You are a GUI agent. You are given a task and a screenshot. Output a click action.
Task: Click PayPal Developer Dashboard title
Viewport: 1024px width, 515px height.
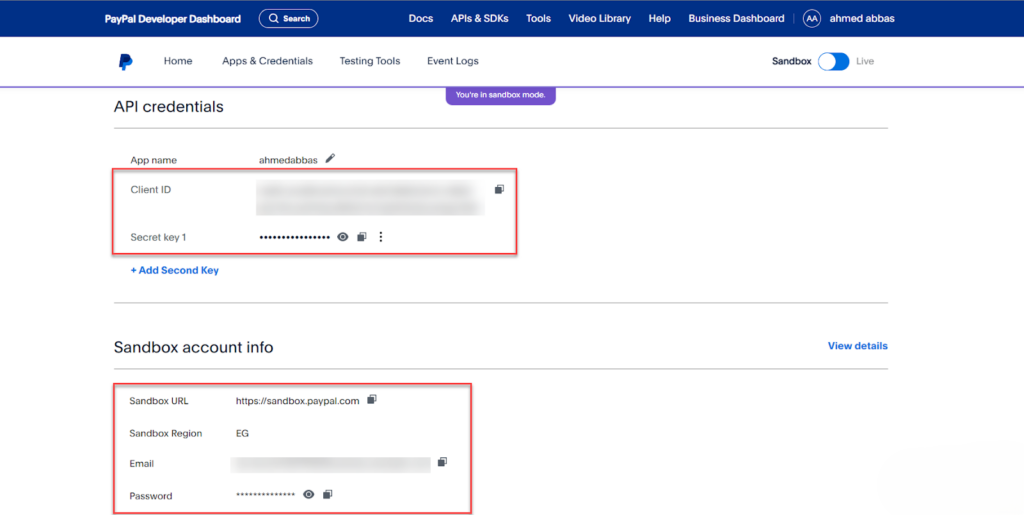[x=172, y=19]
